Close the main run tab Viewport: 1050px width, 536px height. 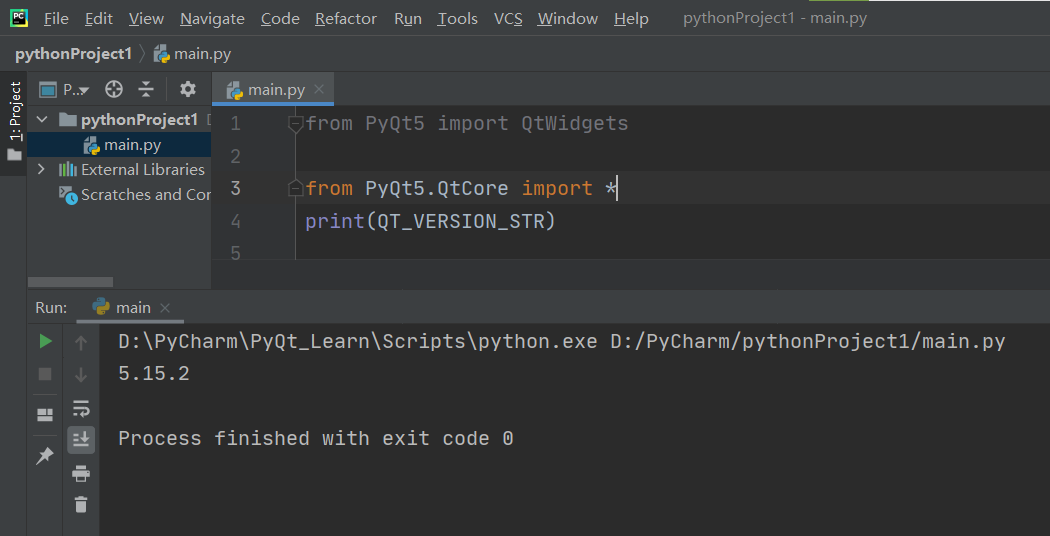(165, 308)
